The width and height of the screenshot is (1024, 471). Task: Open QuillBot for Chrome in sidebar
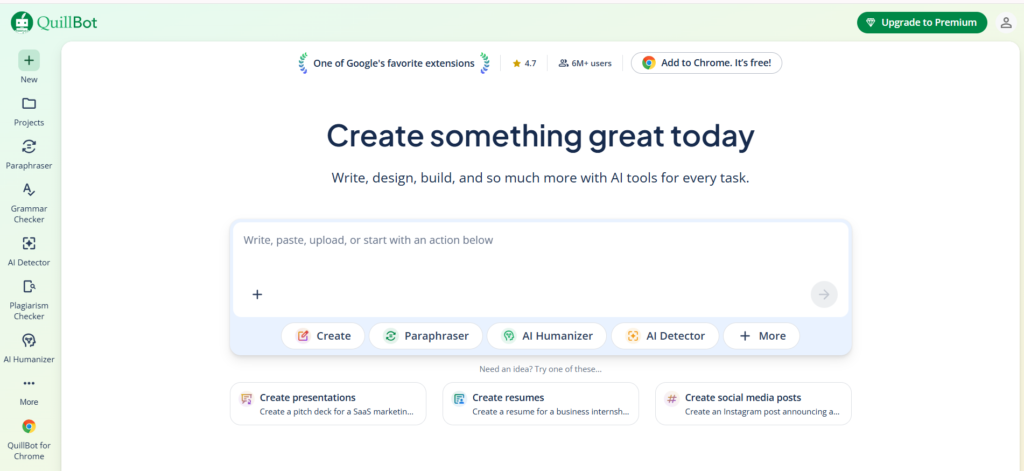click(29, 439)
